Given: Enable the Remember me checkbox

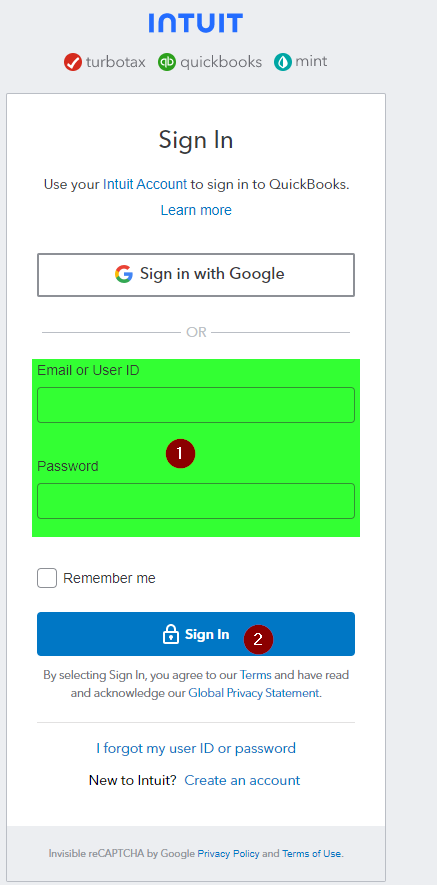Looking at the screenshot, I should pos(47,578).
